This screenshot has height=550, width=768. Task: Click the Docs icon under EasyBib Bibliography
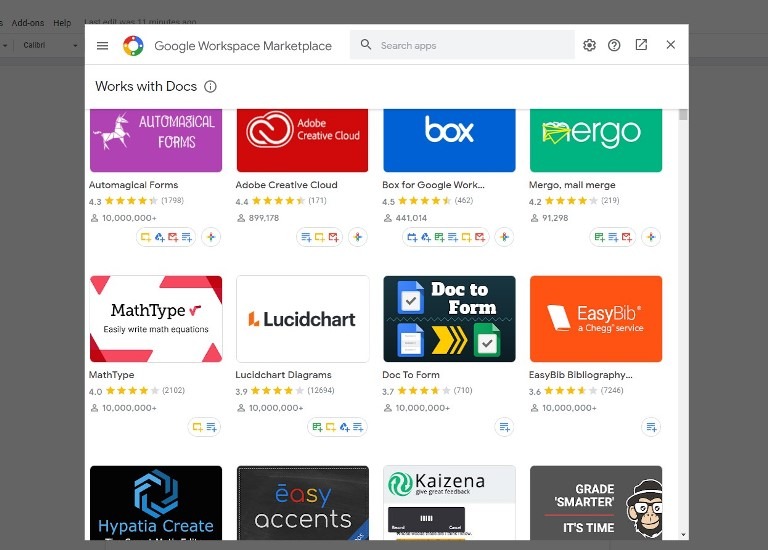[x=651, y=427]
